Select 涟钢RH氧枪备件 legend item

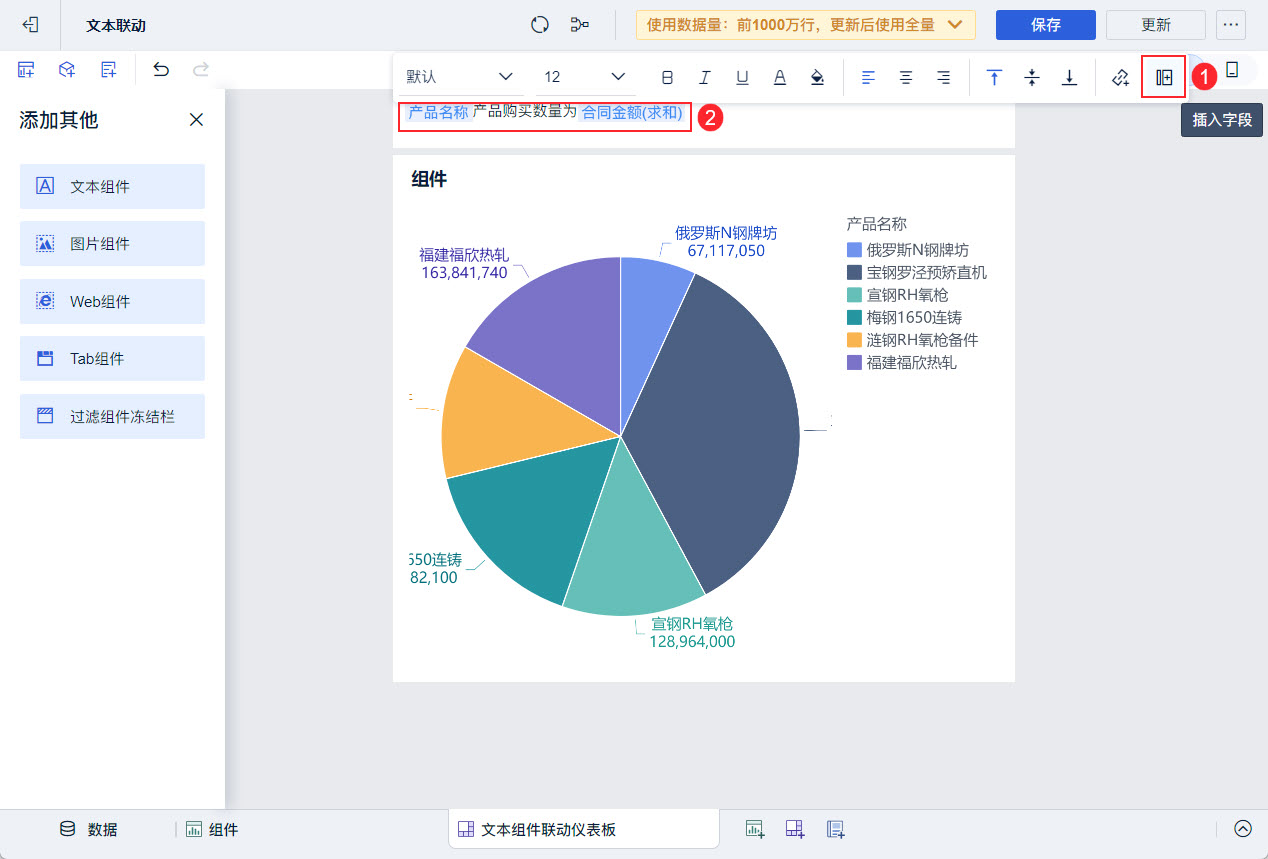coord(913,340)
